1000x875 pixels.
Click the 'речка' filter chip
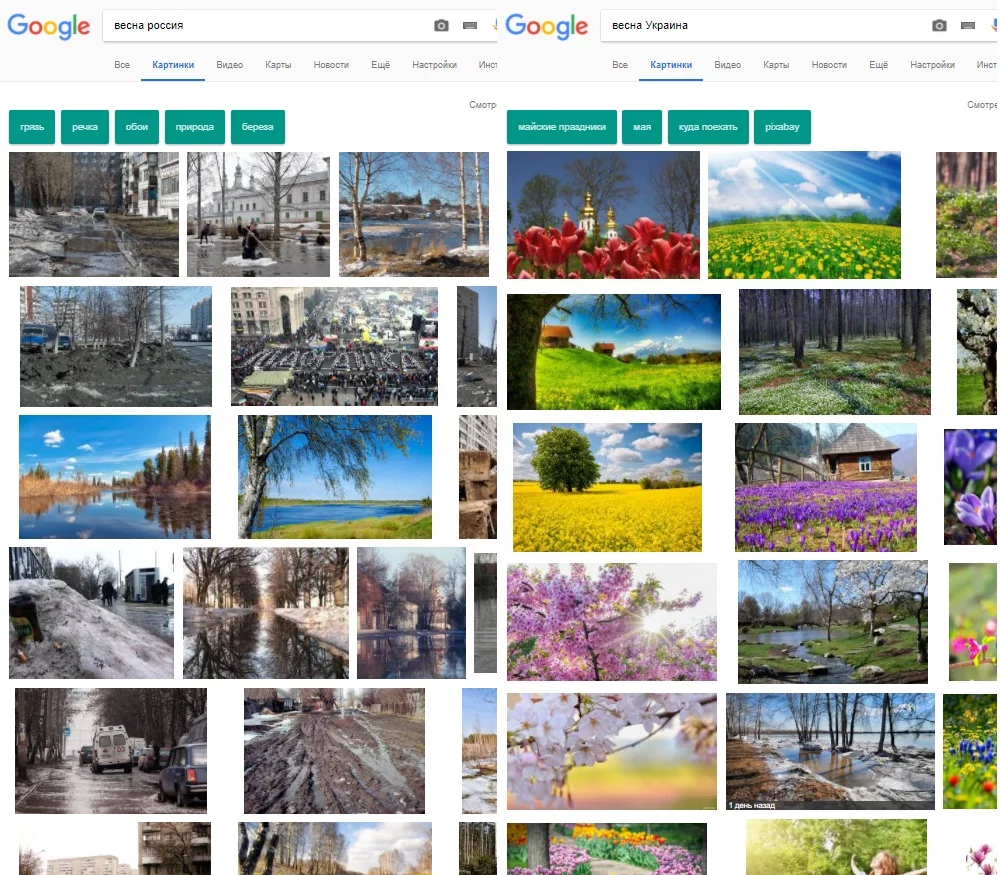click(x=85, y=127)
